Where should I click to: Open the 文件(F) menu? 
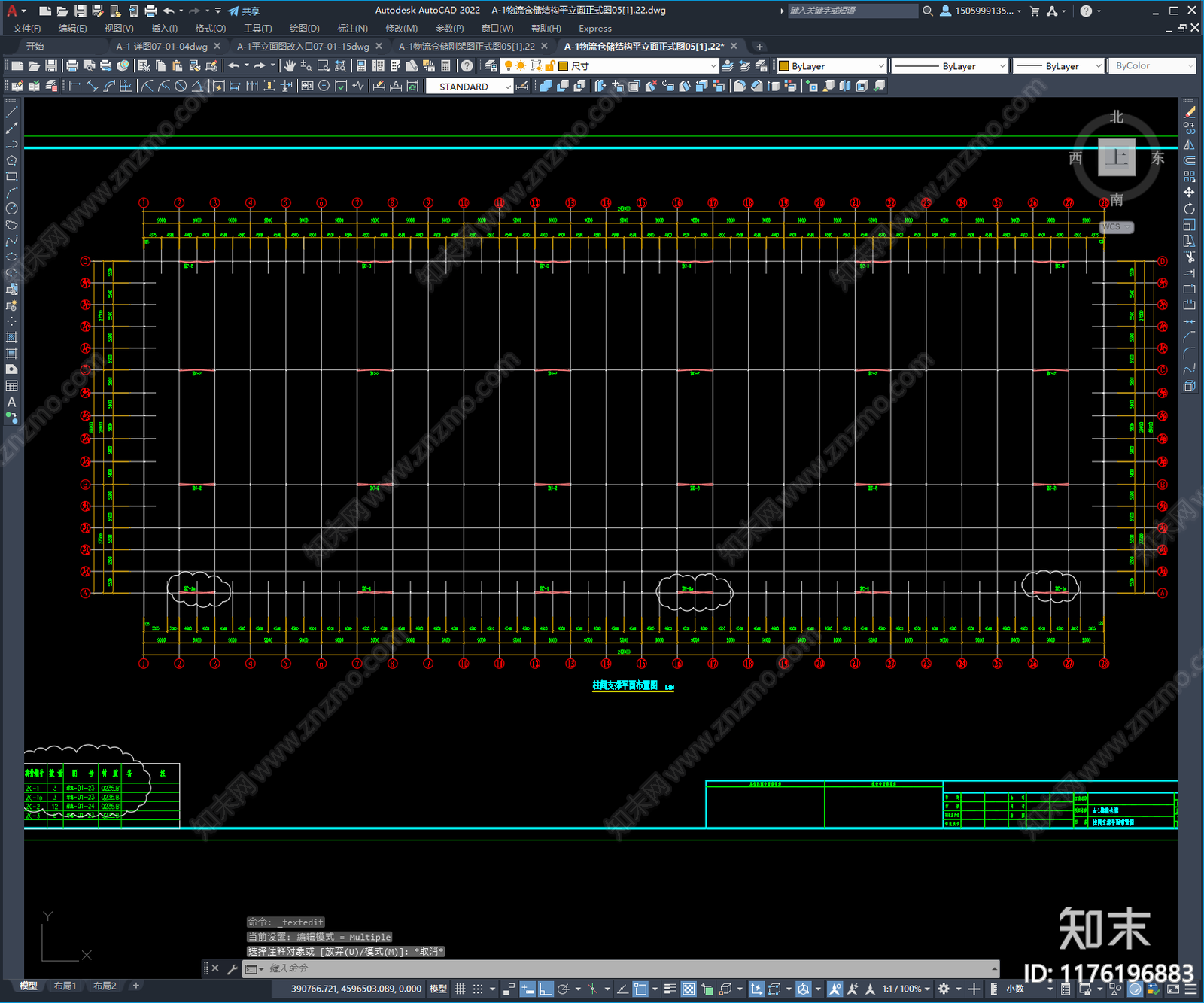pyautogui.click(x=27, y=28)
